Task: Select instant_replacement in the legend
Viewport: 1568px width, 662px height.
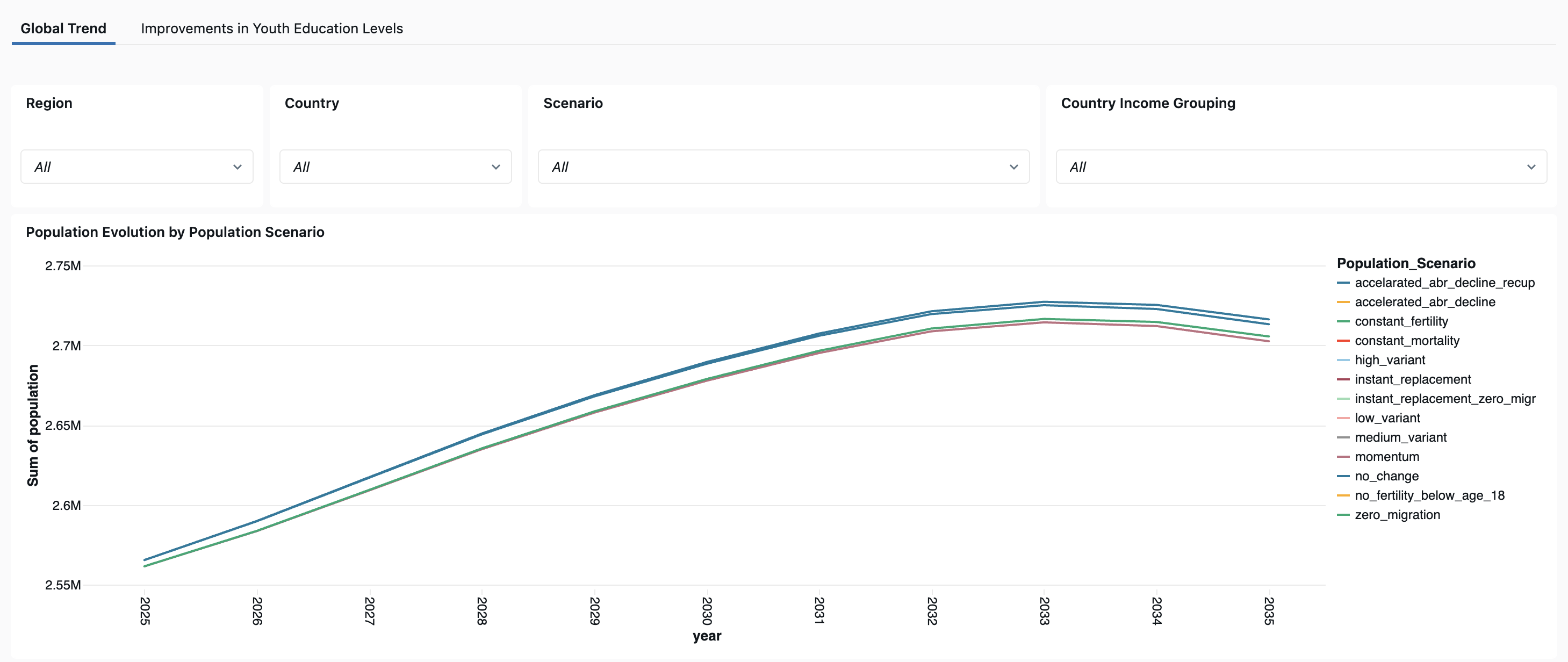Action: [1412, 379]
